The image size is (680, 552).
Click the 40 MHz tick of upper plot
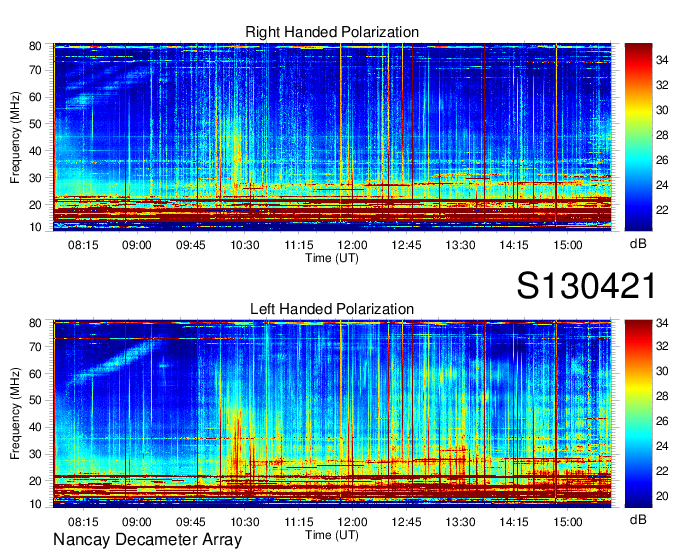35,151
